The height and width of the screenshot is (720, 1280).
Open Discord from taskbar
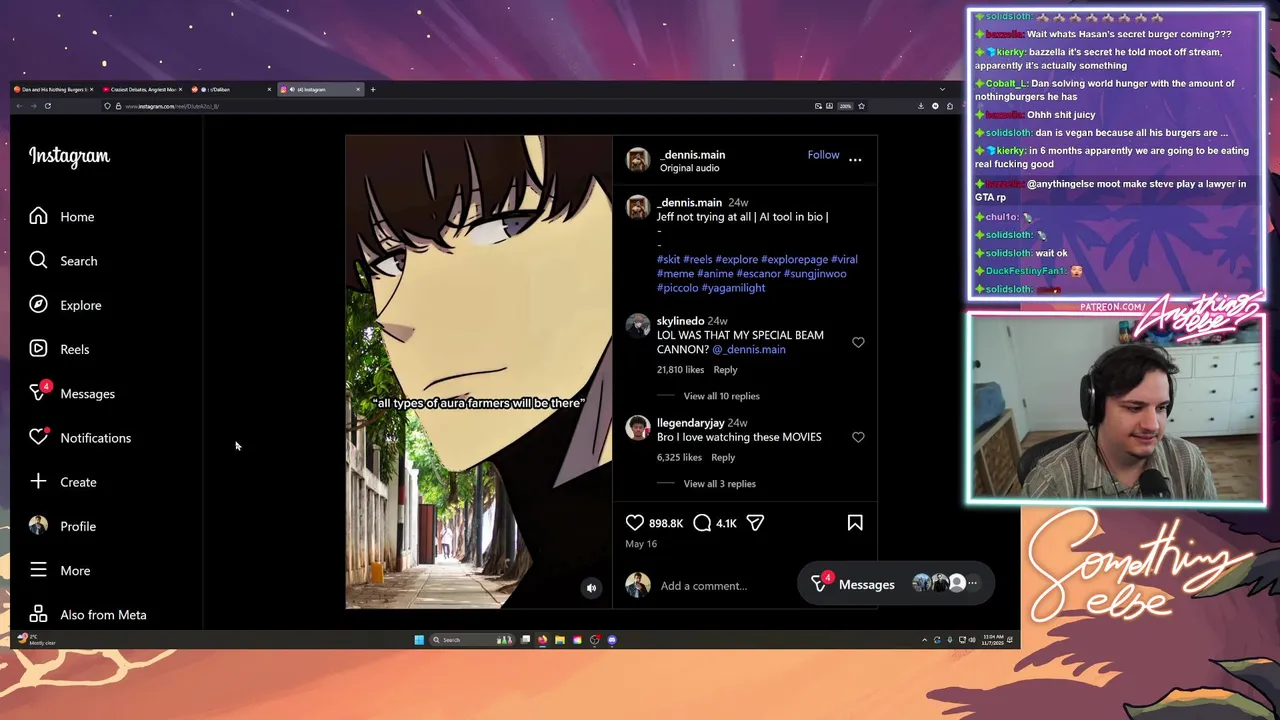tap(612, 640)
